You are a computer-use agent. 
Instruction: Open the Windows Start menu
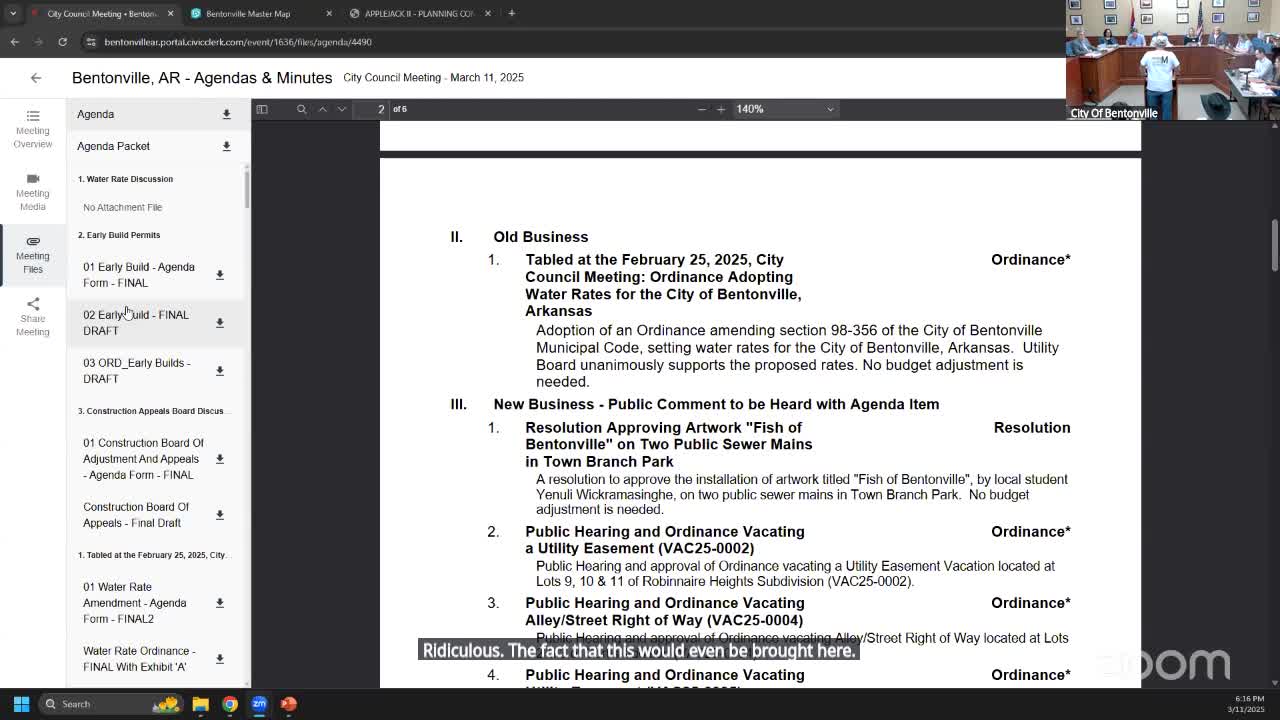point(21,704)
